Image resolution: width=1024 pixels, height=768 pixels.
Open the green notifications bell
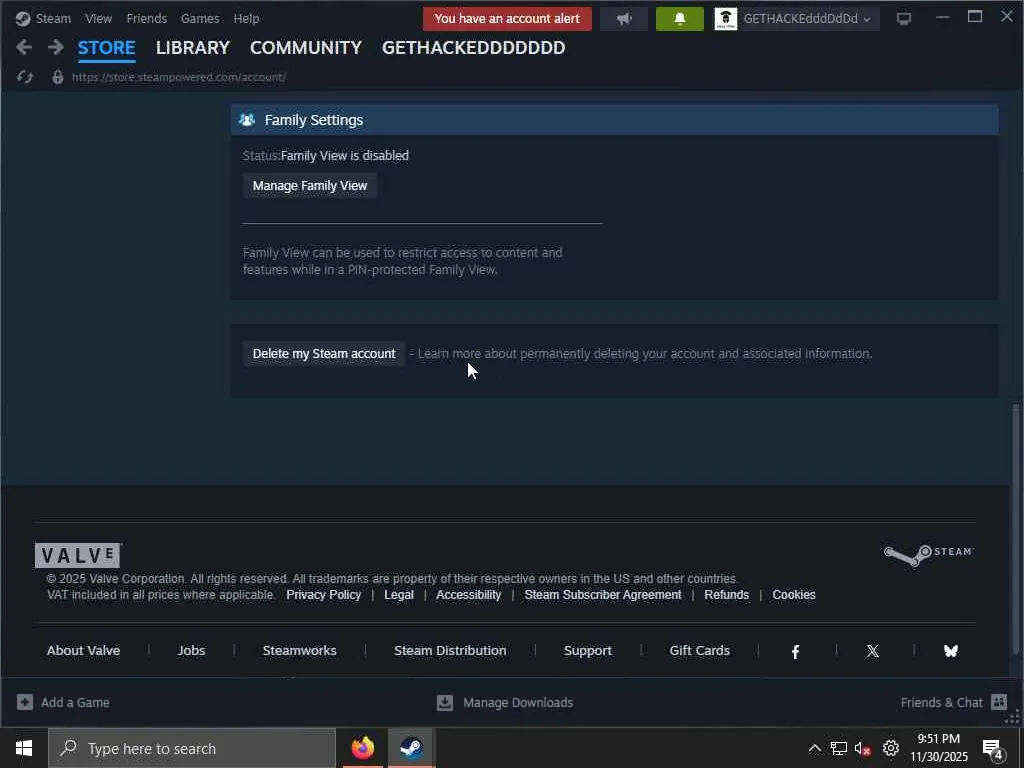tap(679, 19)
